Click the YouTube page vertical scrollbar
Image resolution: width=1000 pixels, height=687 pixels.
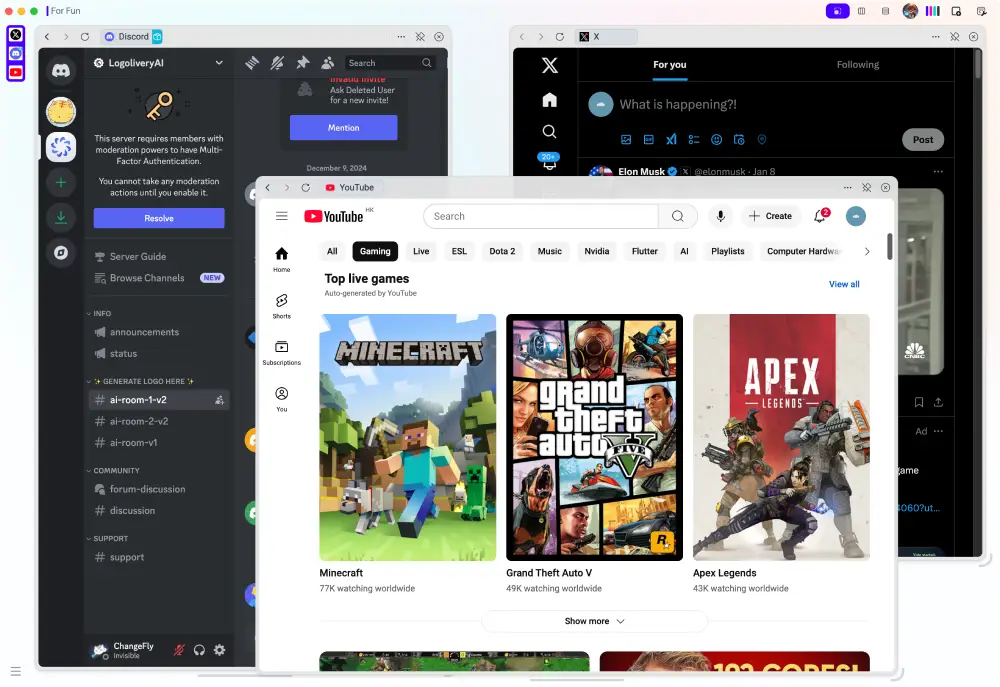click(890, 245)
